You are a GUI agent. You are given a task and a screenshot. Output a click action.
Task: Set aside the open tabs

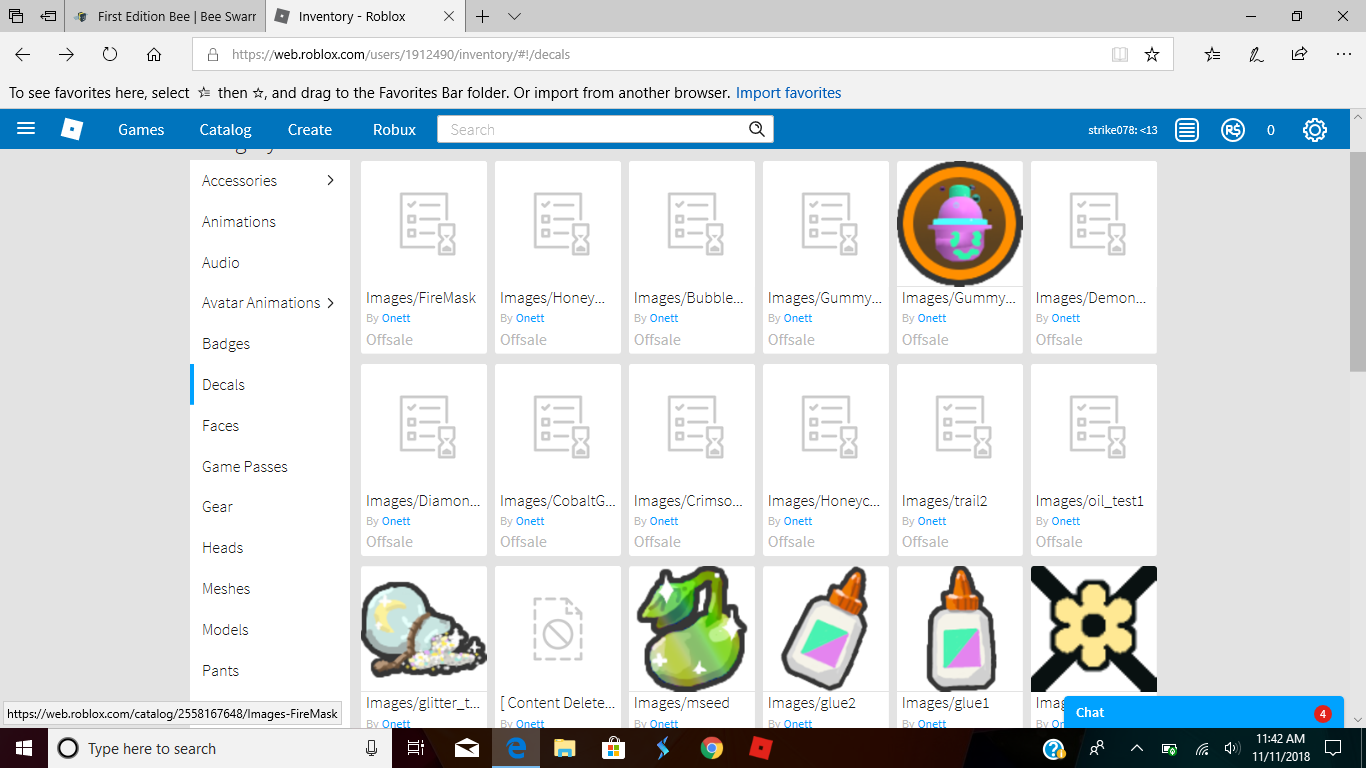click(48, 16)
